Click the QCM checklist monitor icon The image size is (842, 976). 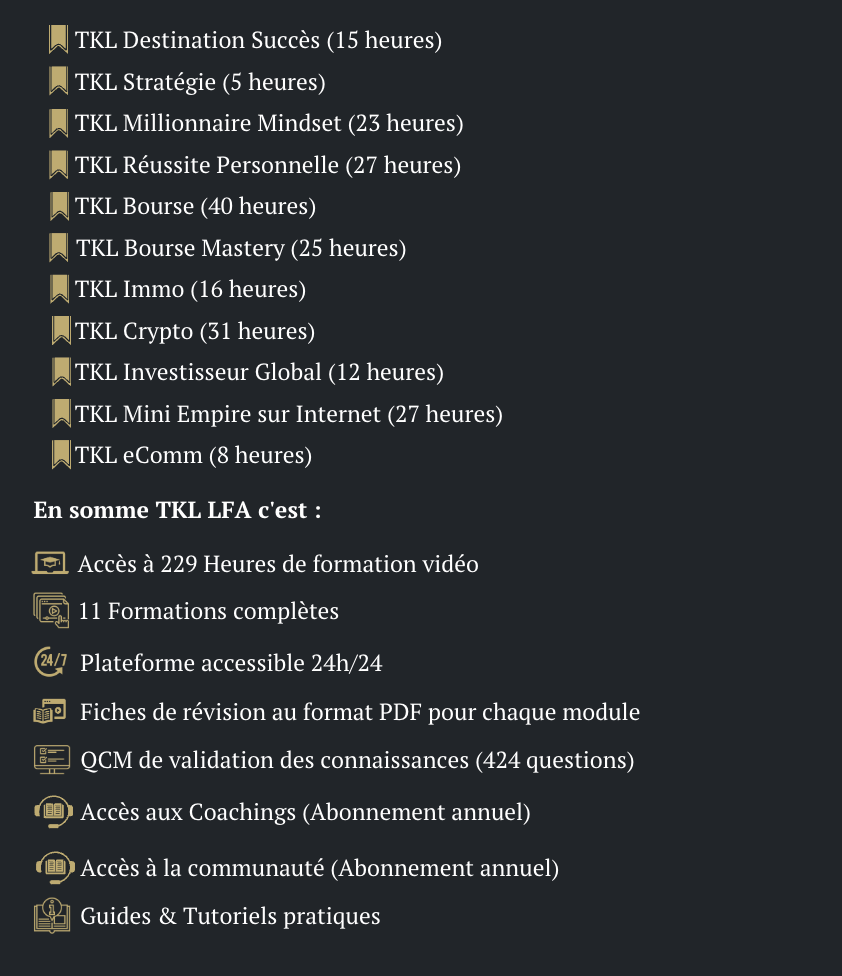pos(52,759)
